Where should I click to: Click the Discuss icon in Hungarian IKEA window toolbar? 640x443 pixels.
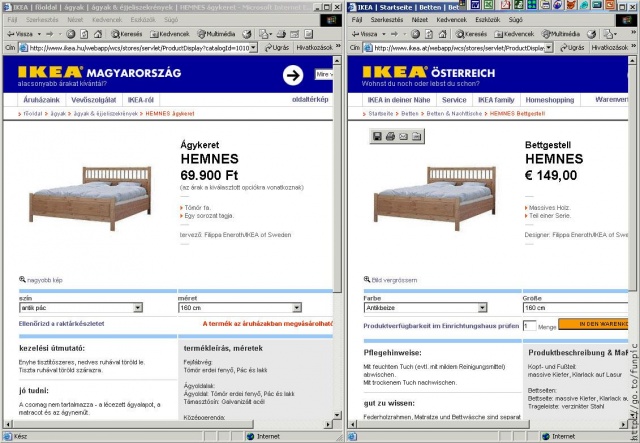(309, 34)
